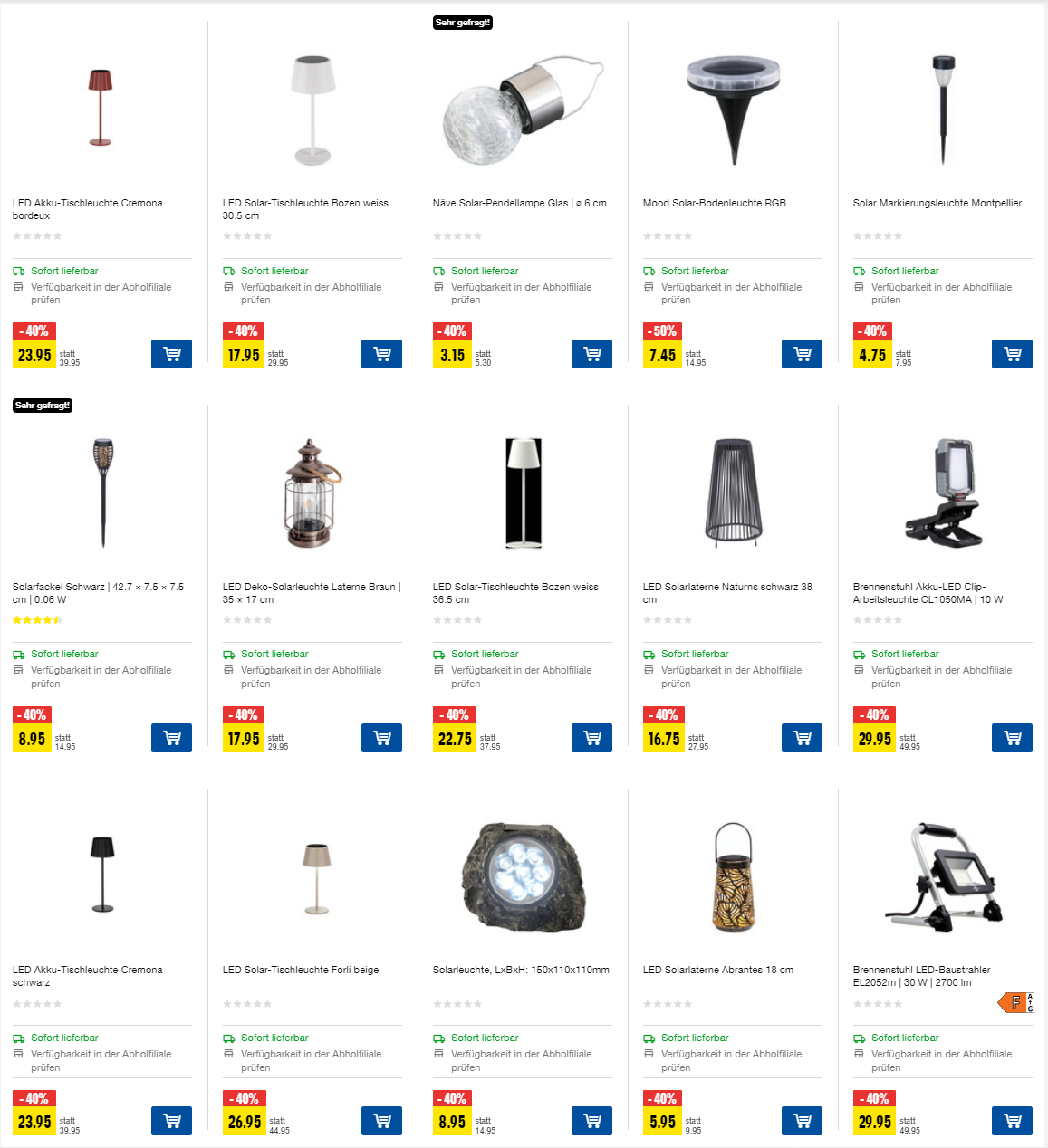Image resolution: width=1048 pixels, height=1148 pixels.
Task: Open LED Solar-Tischleuchte Bozen weiss 30.5 cm title
Action: tap(305, 209)
